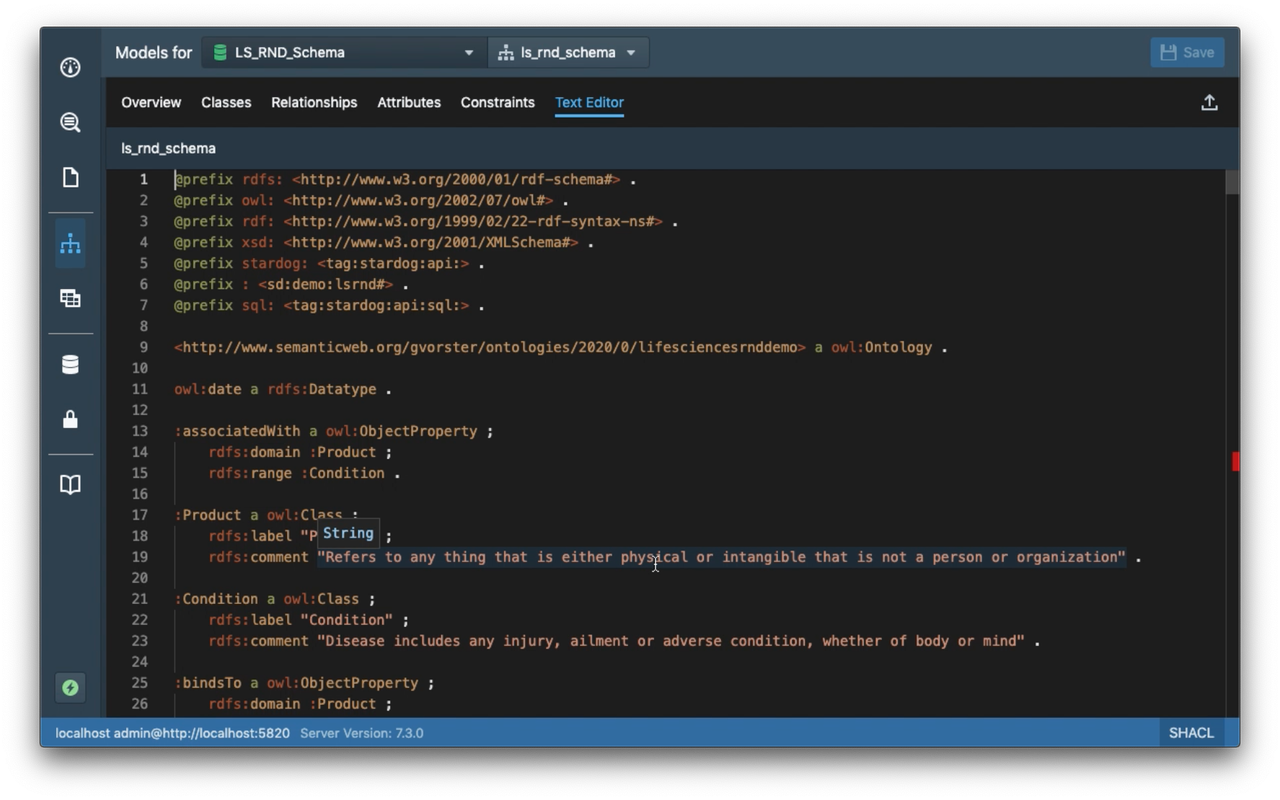Click the export upload icon
Viewport: 1280px width, 800px height.
[1209, 103]
